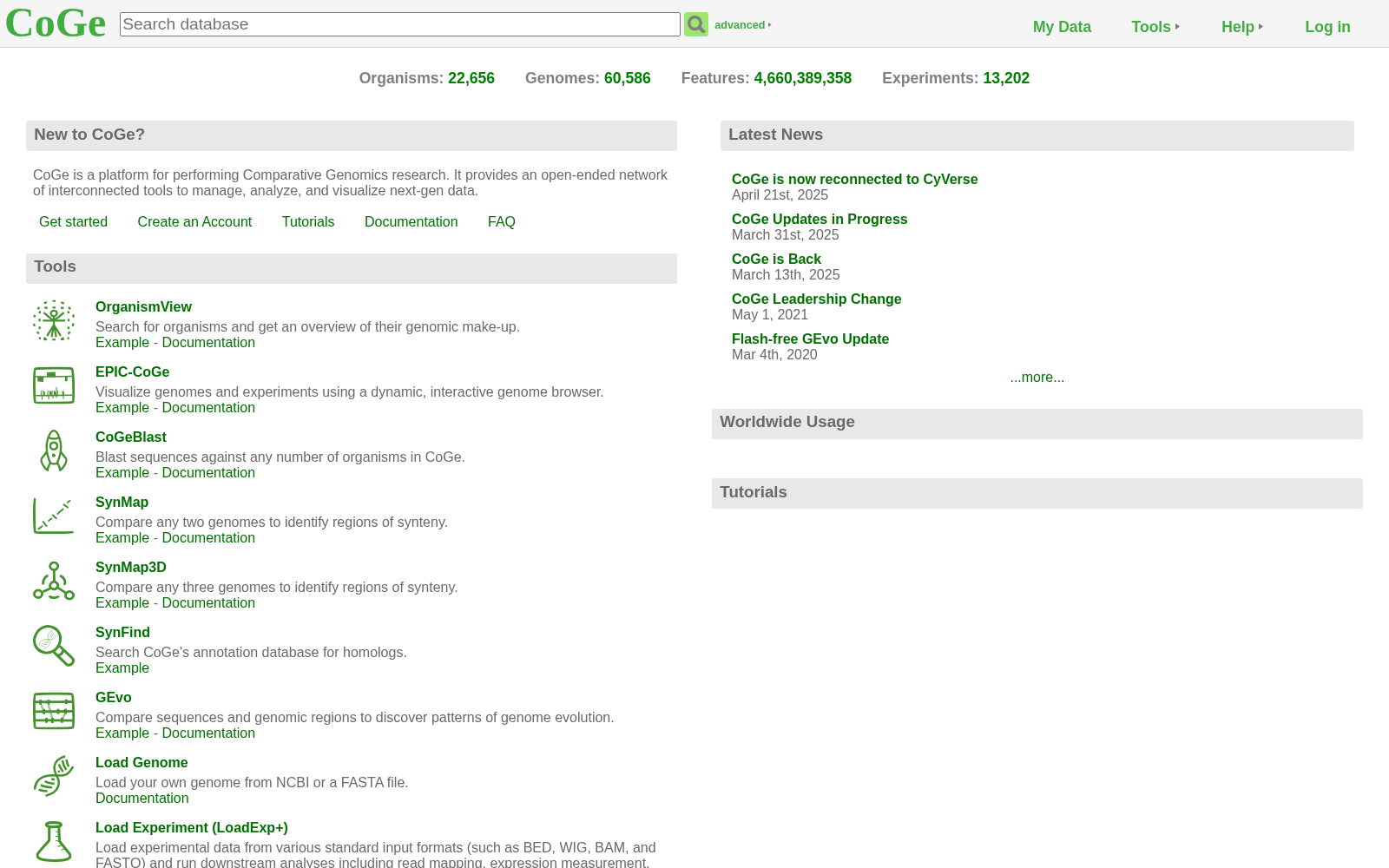Viewport: 1389px width, 868px height.
Task: Open the SynMap3D title link
Action: pyautogui.click(x=131, y=568)
